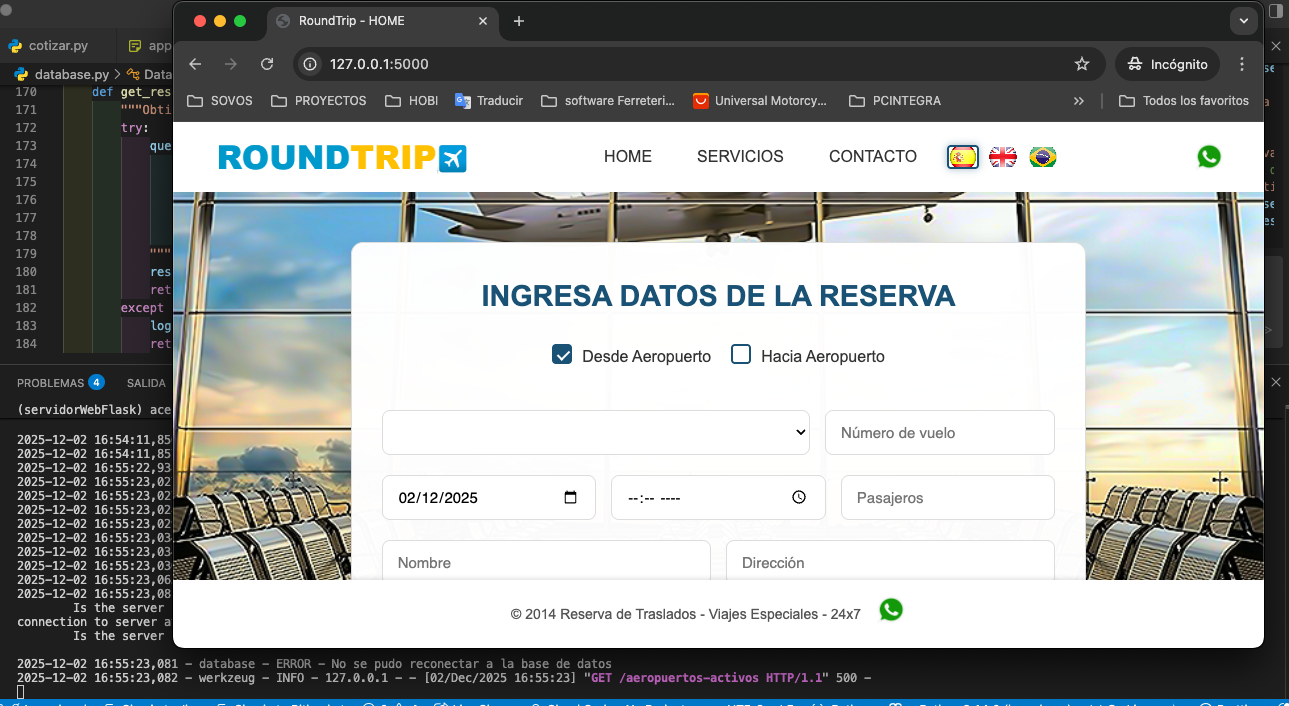
Task: Click the RoundTrip airplane logo icon
Action: tap(453, 158)
